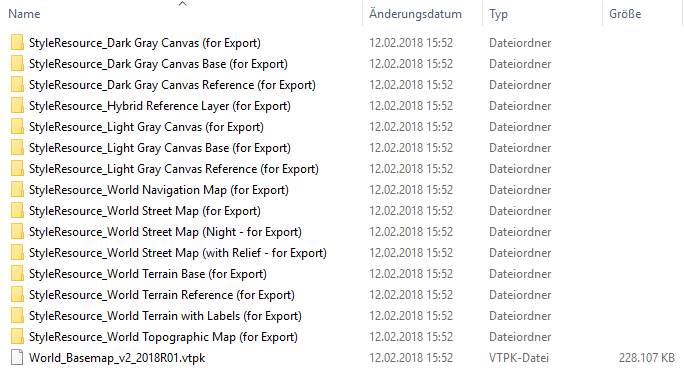The image size is (684, 376).
Task: Click file icon of World_Basemap_v2_2018R01.vtpk
Action: 17,358
